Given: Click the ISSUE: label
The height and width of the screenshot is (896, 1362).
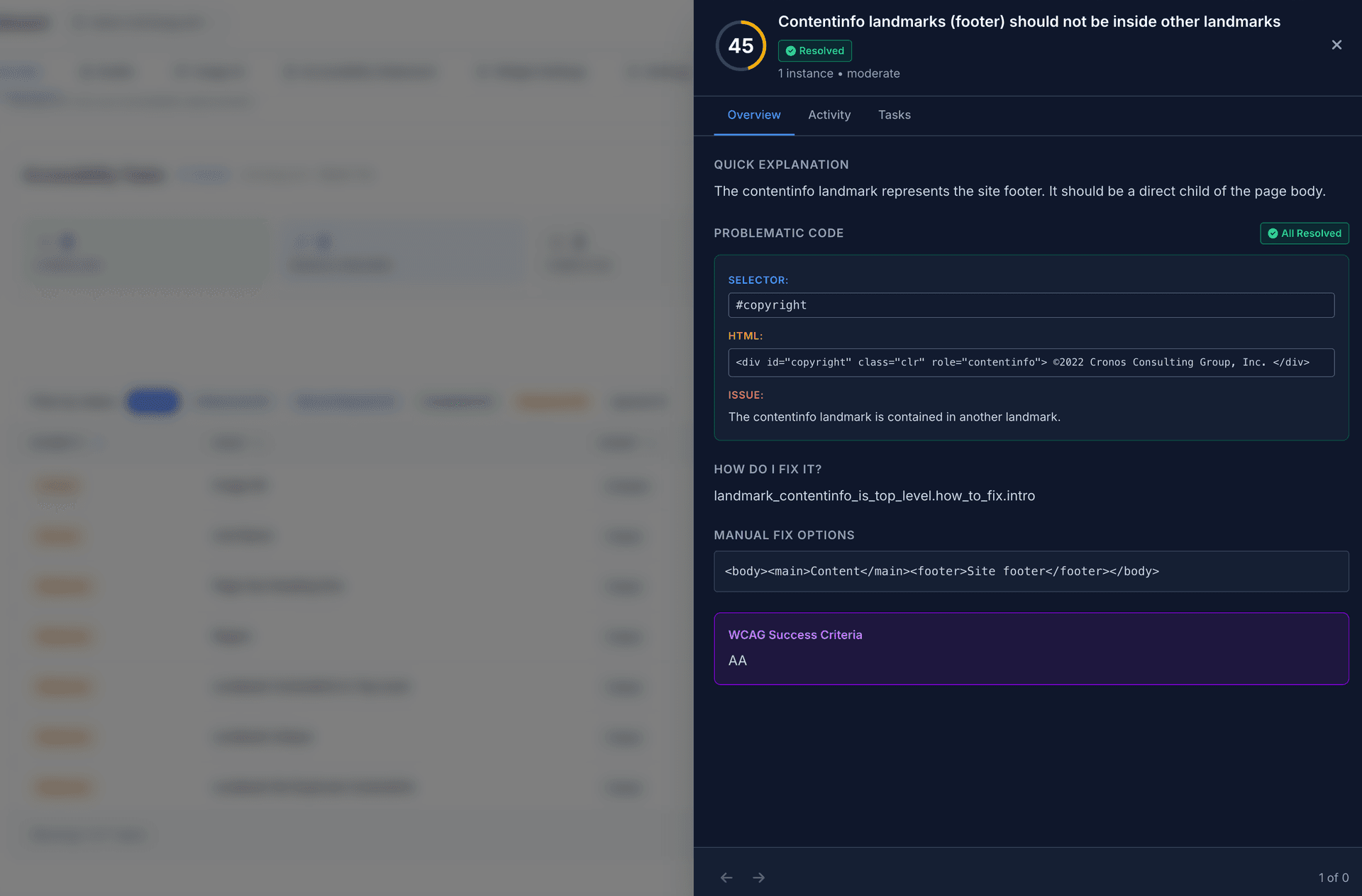Looking at the screenshot, I should 746,395.
